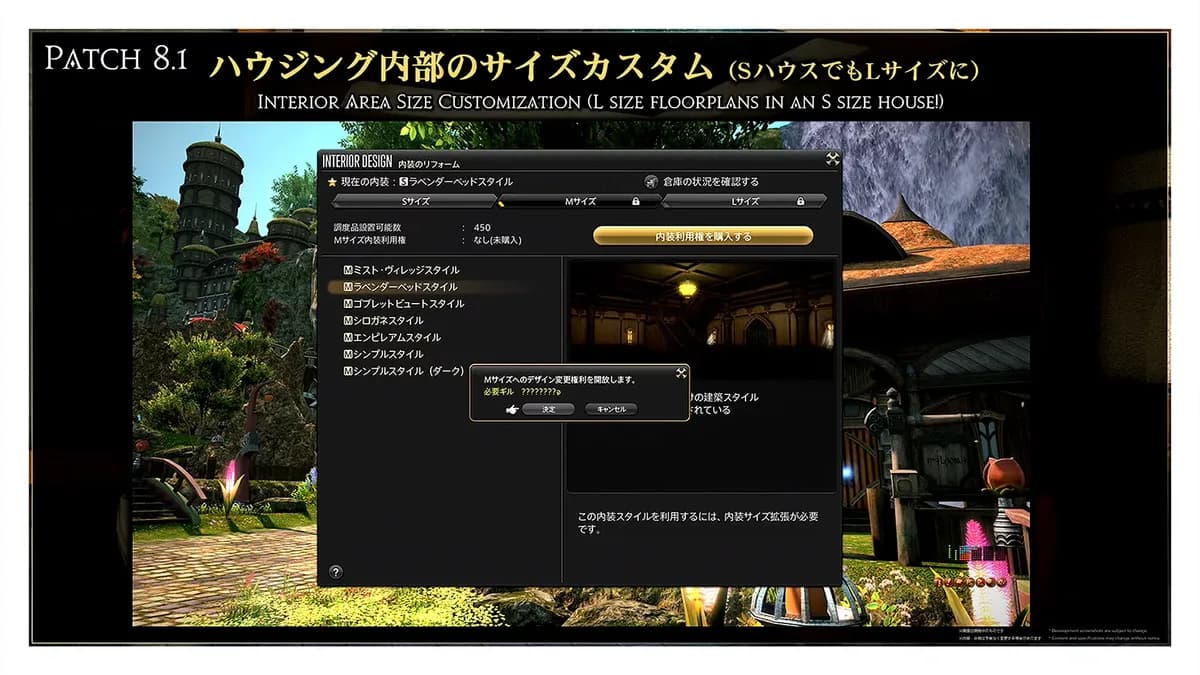Select エンピレアムスタイル in the list
Image resolution: width=1200 pixels, height=675 pixels.
(x=391, y=338)
